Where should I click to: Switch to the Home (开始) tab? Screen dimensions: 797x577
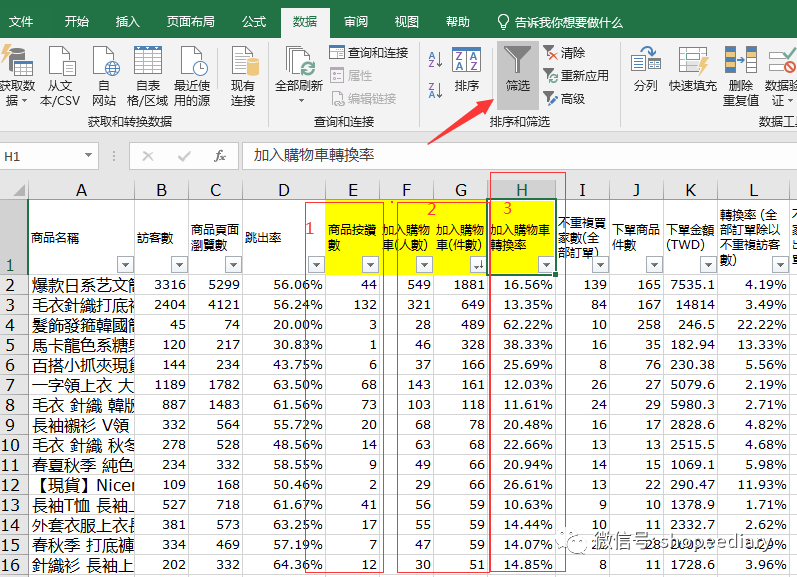click(x=77, y=22)
